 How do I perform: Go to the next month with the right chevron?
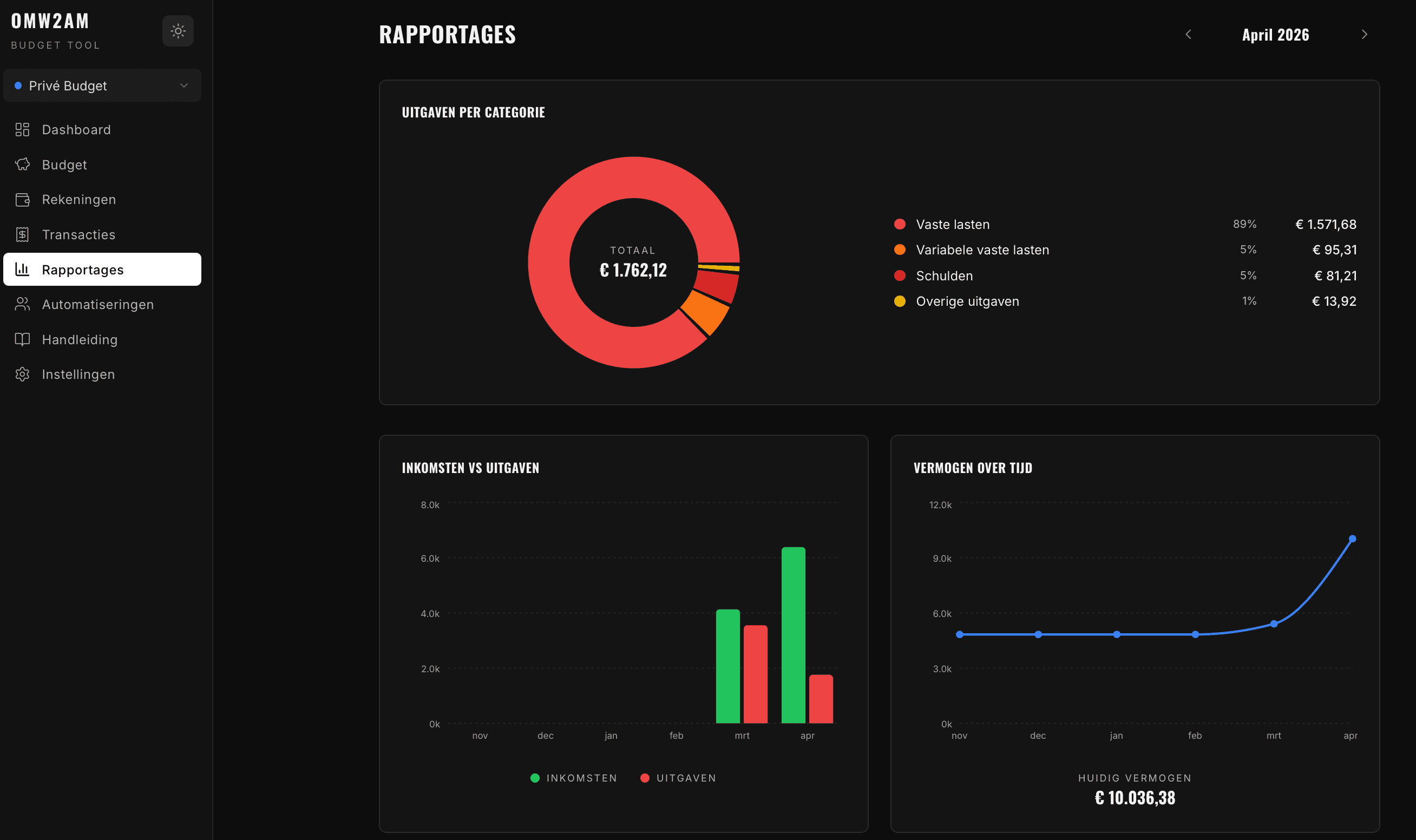point(1364,35)
